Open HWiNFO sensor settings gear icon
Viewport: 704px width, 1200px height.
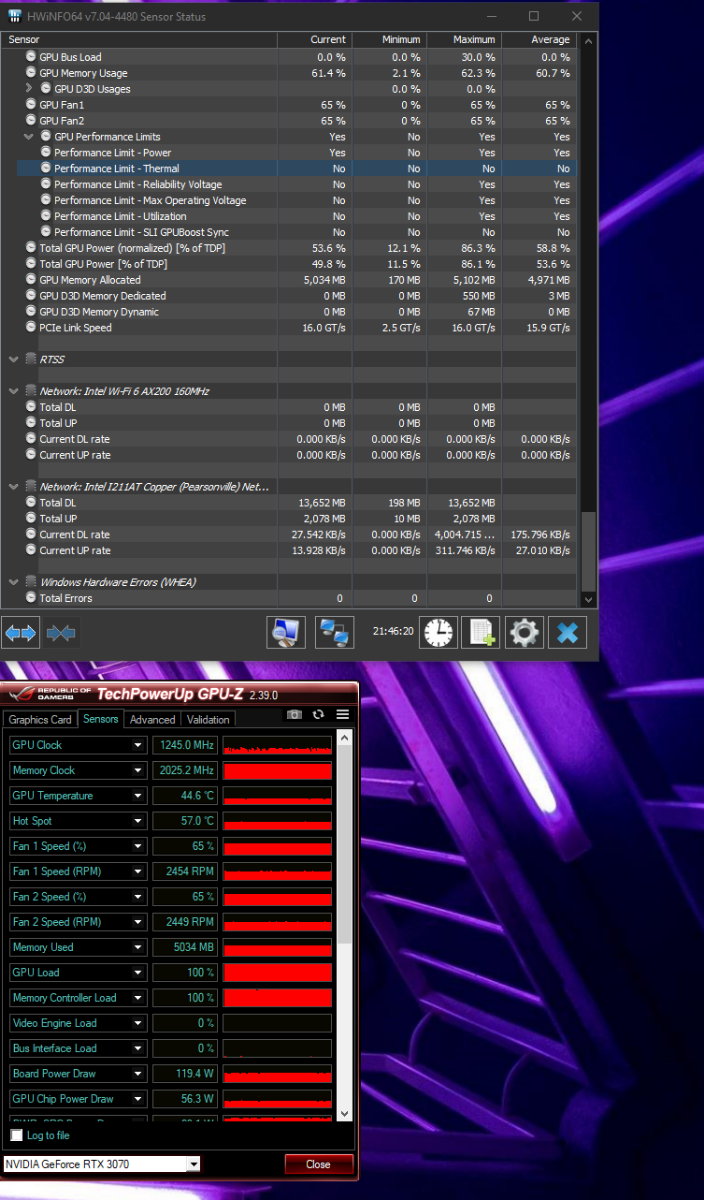[525, 632]
